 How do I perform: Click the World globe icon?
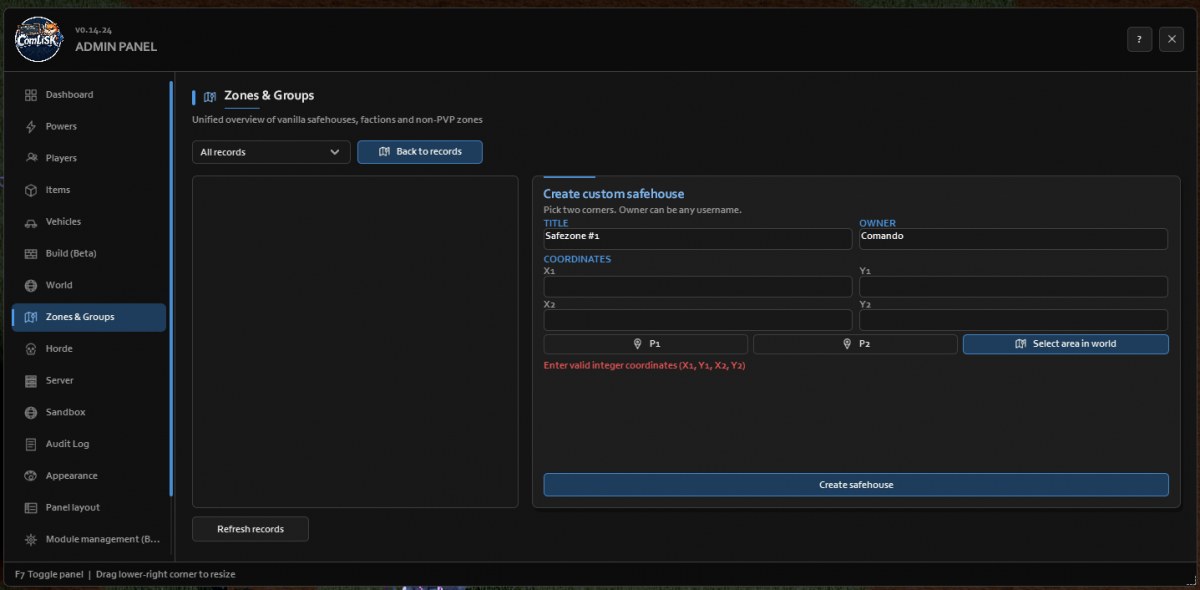click(31, 285)
